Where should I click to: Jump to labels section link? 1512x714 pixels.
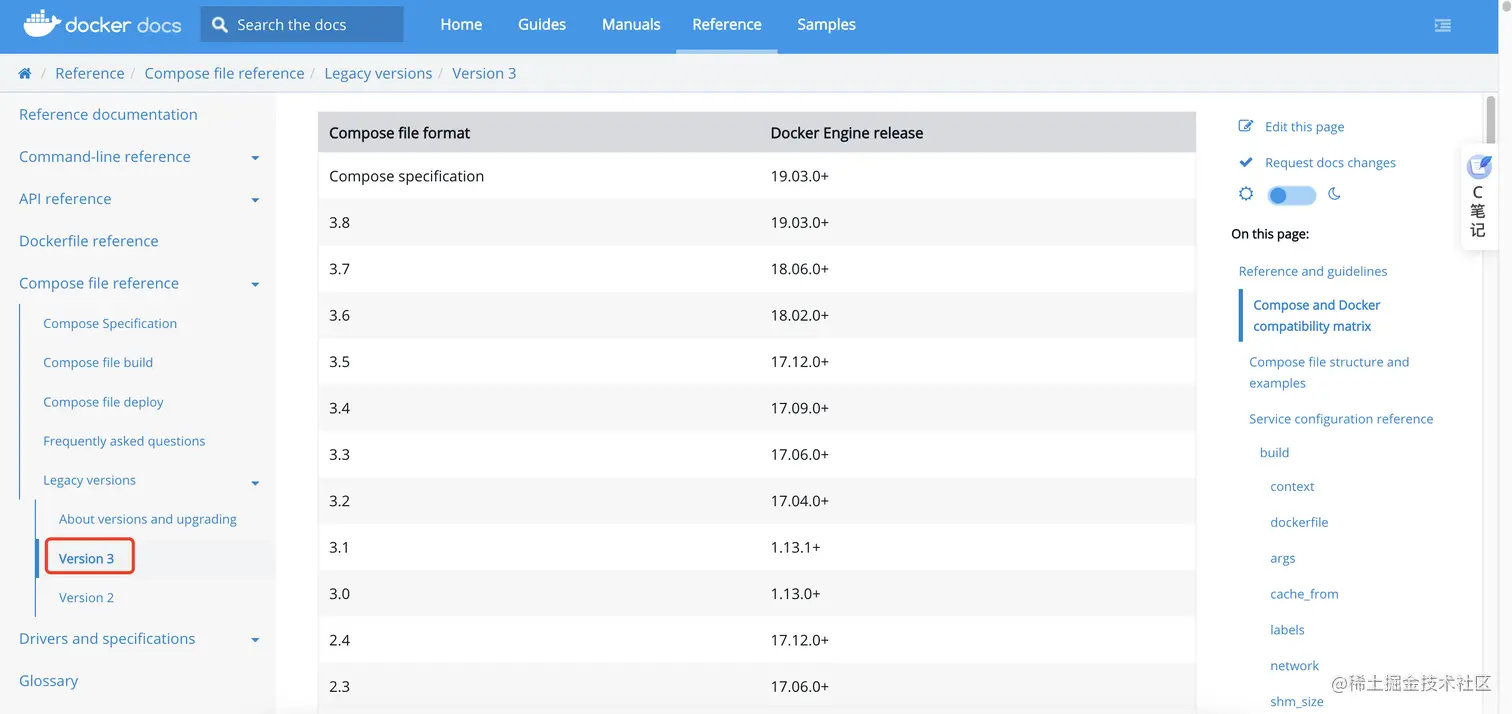point(1287,629)
